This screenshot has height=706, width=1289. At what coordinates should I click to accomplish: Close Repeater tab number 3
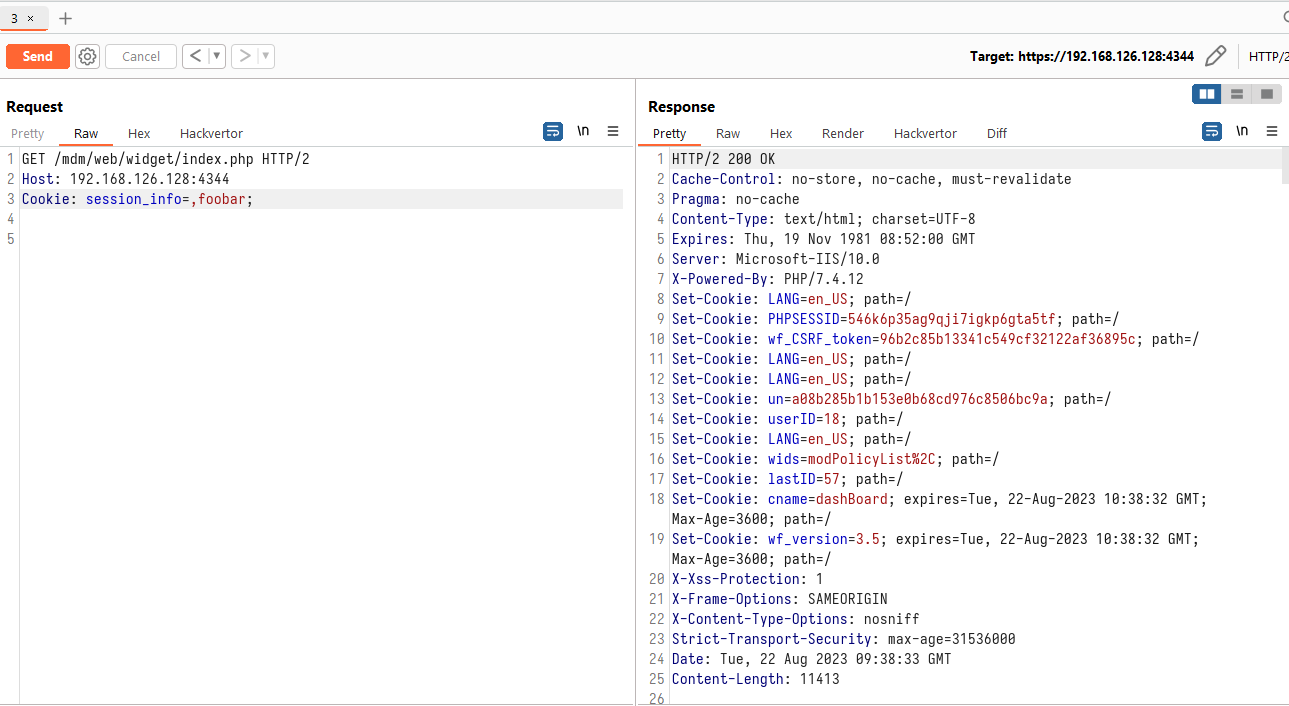pyautogui.click(x=31, y=18)
